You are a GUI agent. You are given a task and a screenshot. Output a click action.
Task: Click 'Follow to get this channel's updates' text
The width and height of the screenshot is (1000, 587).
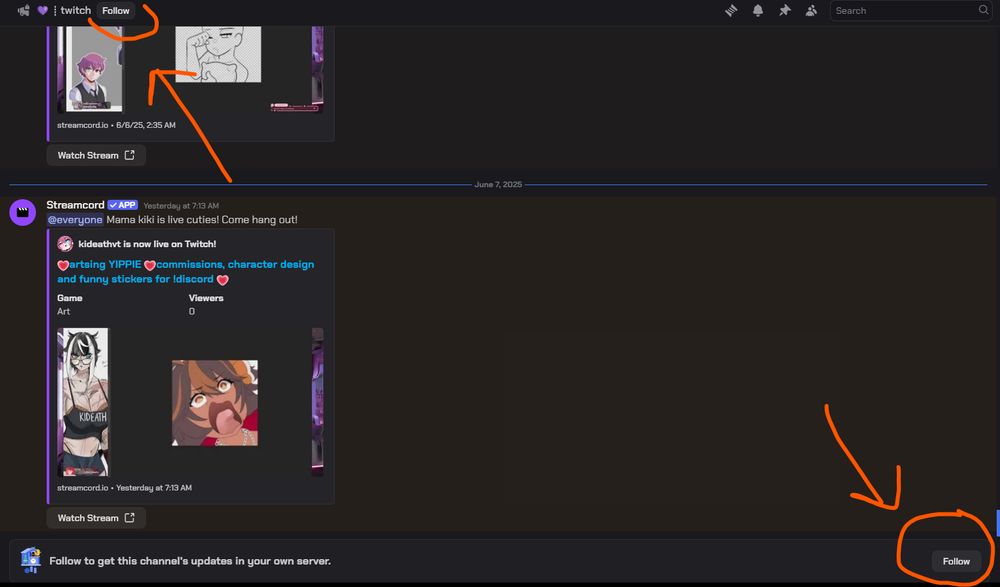pos(190,561)
